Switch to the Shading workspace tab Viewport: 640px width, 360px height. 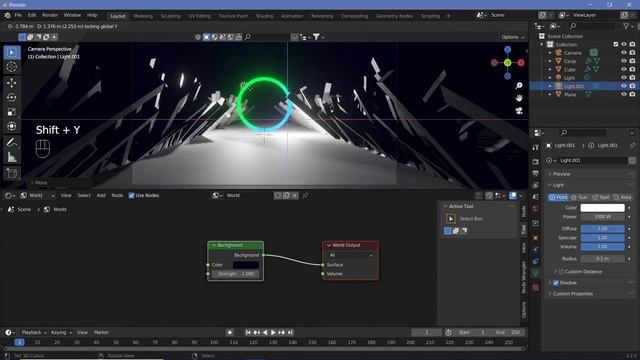point(264,16)
